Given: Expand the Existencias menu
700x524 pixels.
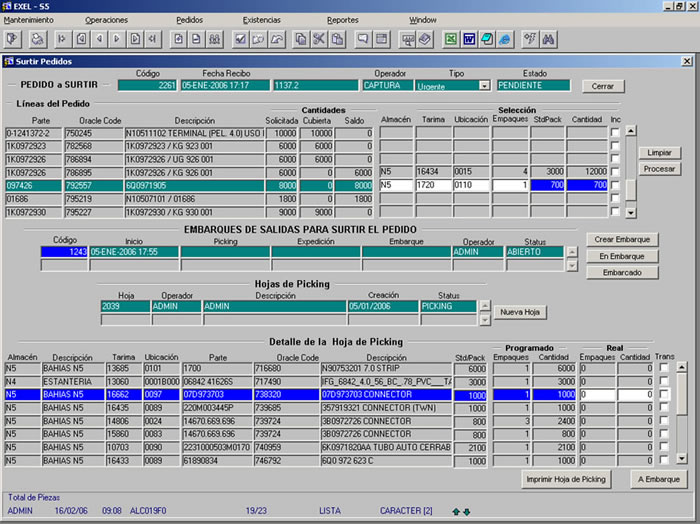Looking at the screenshot, I should click(x=262, y=20).
